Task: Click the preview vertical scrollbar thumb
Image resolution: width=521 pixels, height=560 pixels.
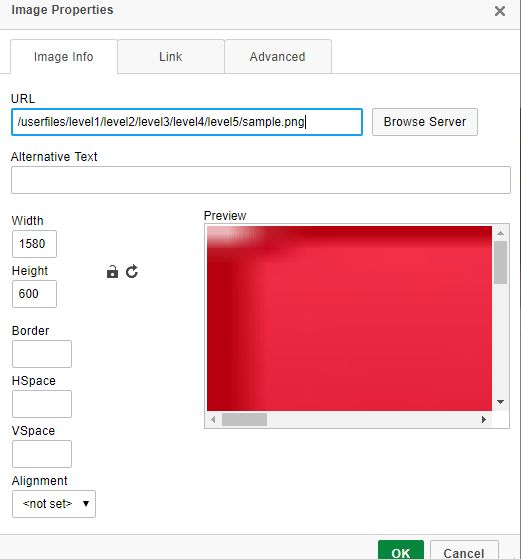Action: [x=500, y=262]
